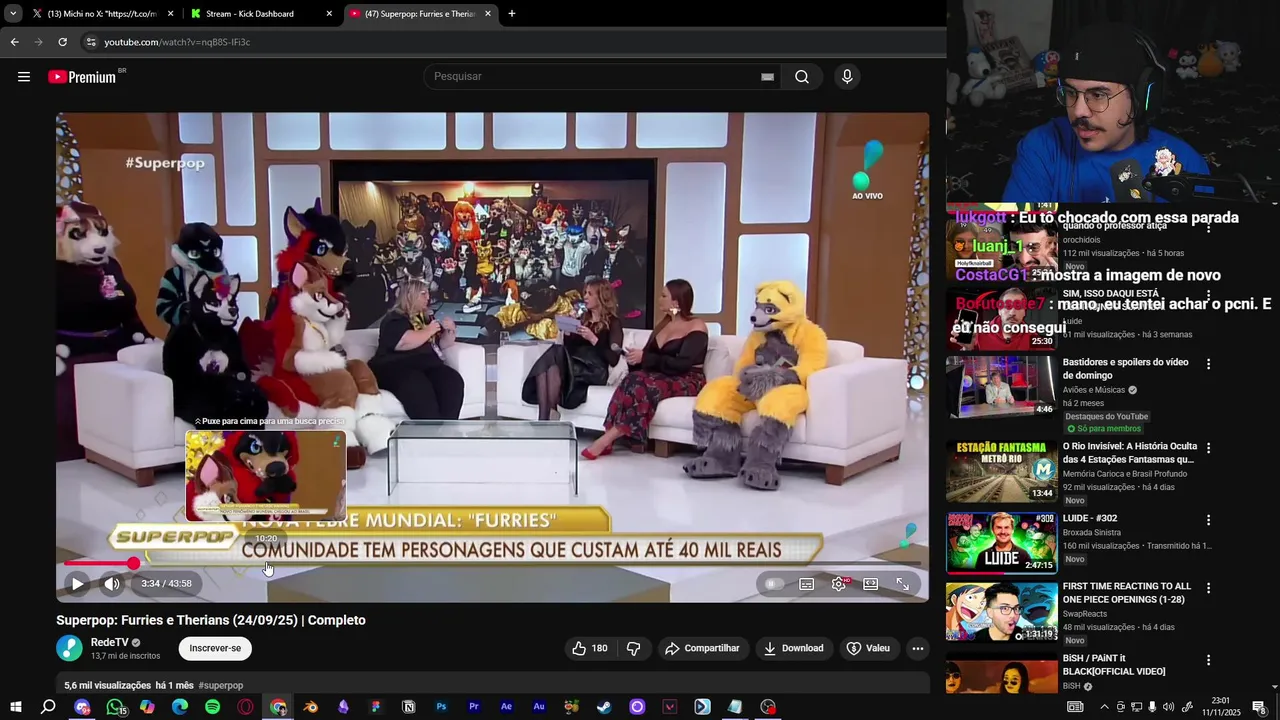Image resolution: width=1280 pixels, height=720 pixels.
Task: Click the #superpop hashtag in the description
Action: click(221, 685)
